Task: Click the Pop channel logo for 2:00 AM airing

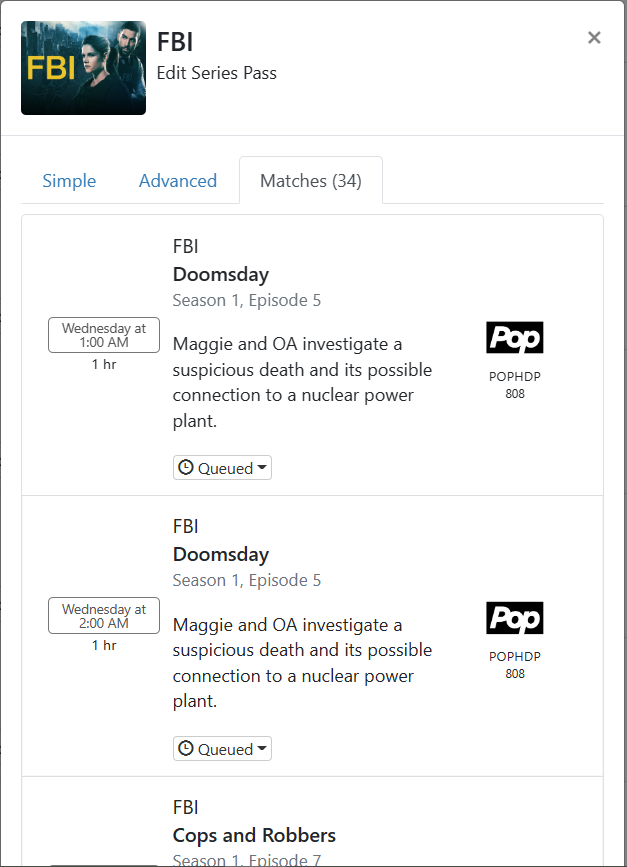Action: [x=514, y=618]
